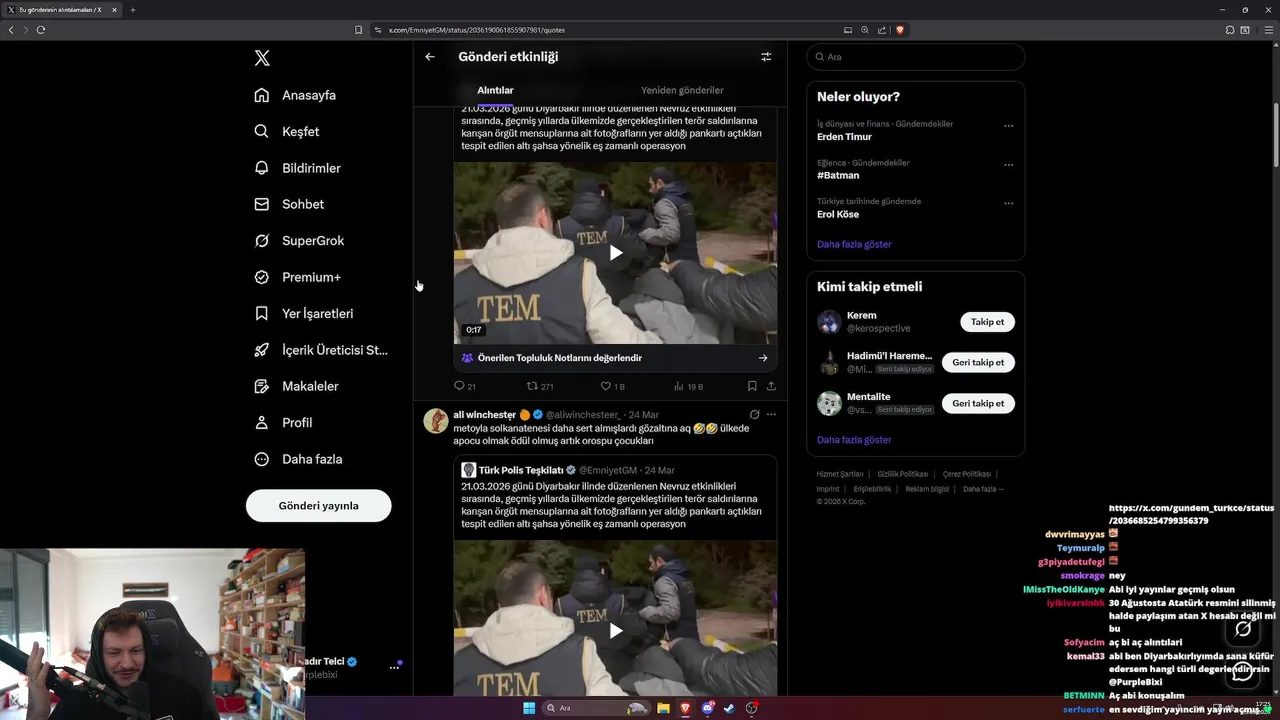Image resolution: width=1280 pixels, height=720 pixels.
Task: Go to Anasayfa in sidebar
Action: 295,95
